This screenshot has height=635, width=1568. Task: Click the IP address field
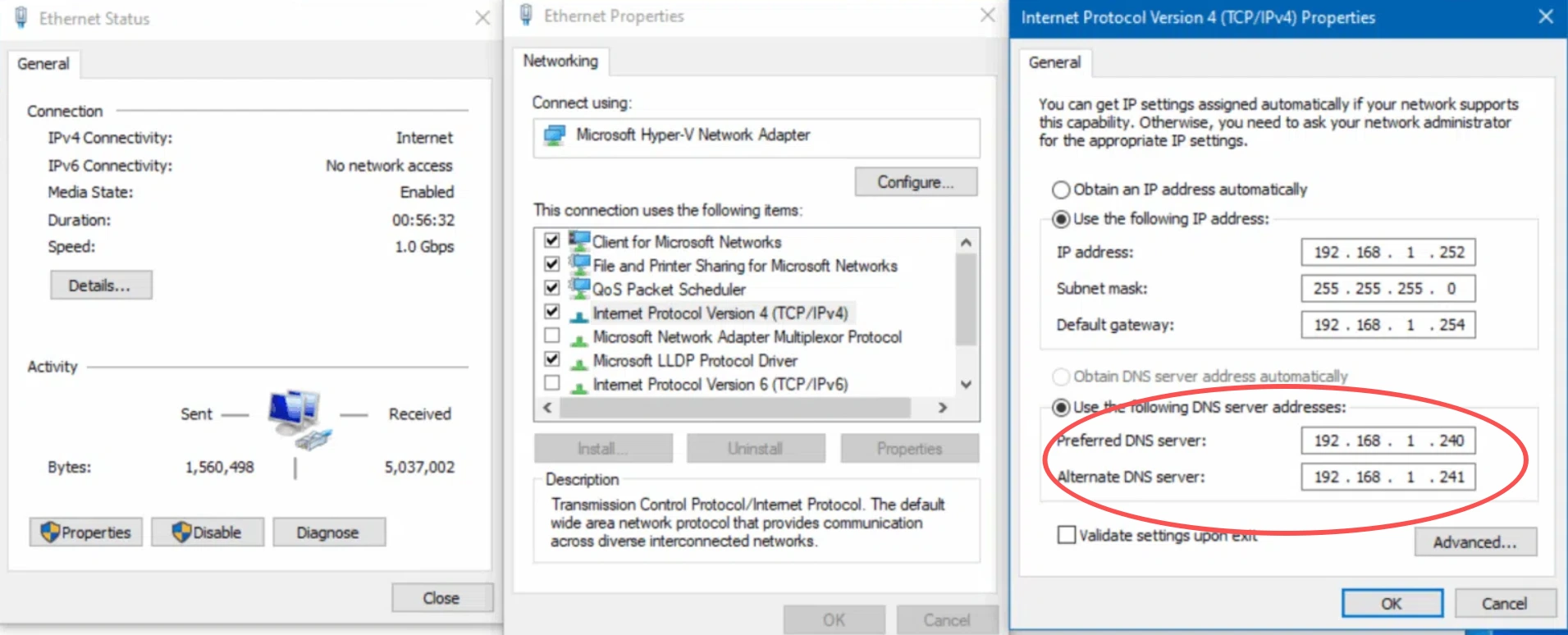click(x=1388, y=252)
